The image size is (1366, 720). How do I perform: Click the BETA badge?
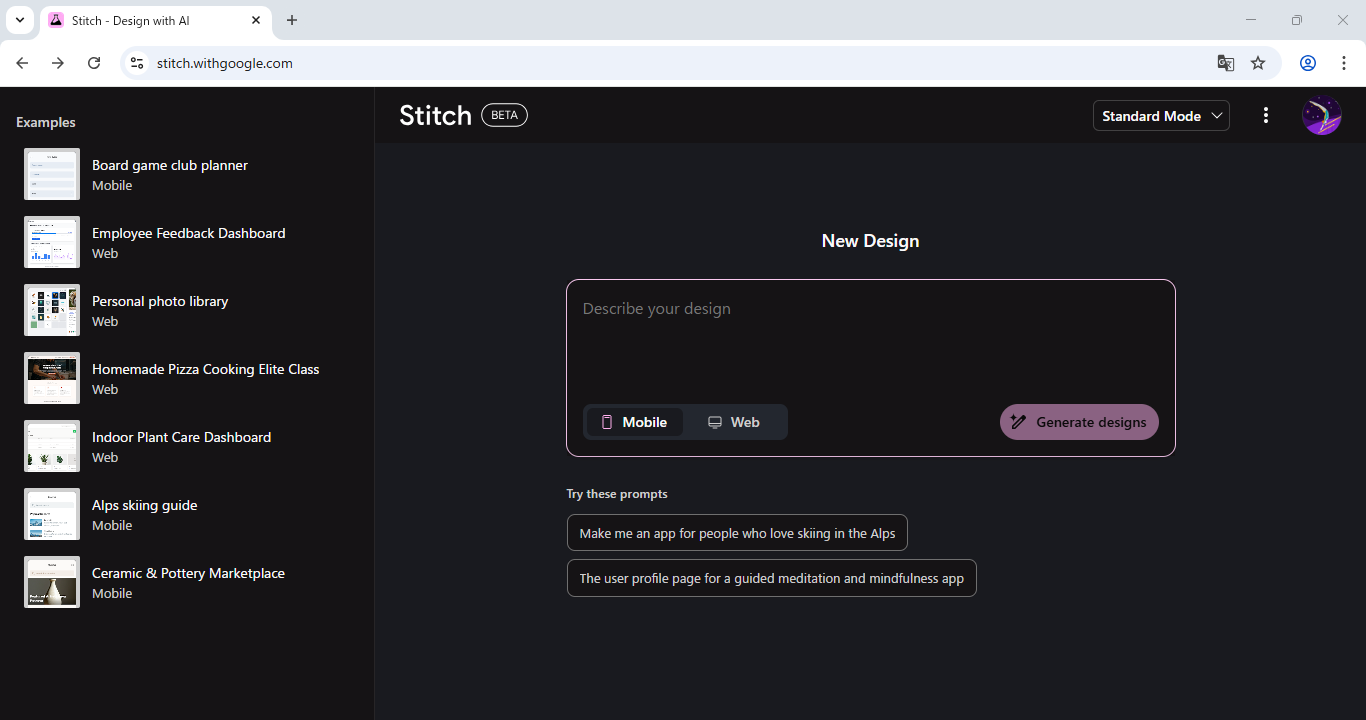[505, 115]
